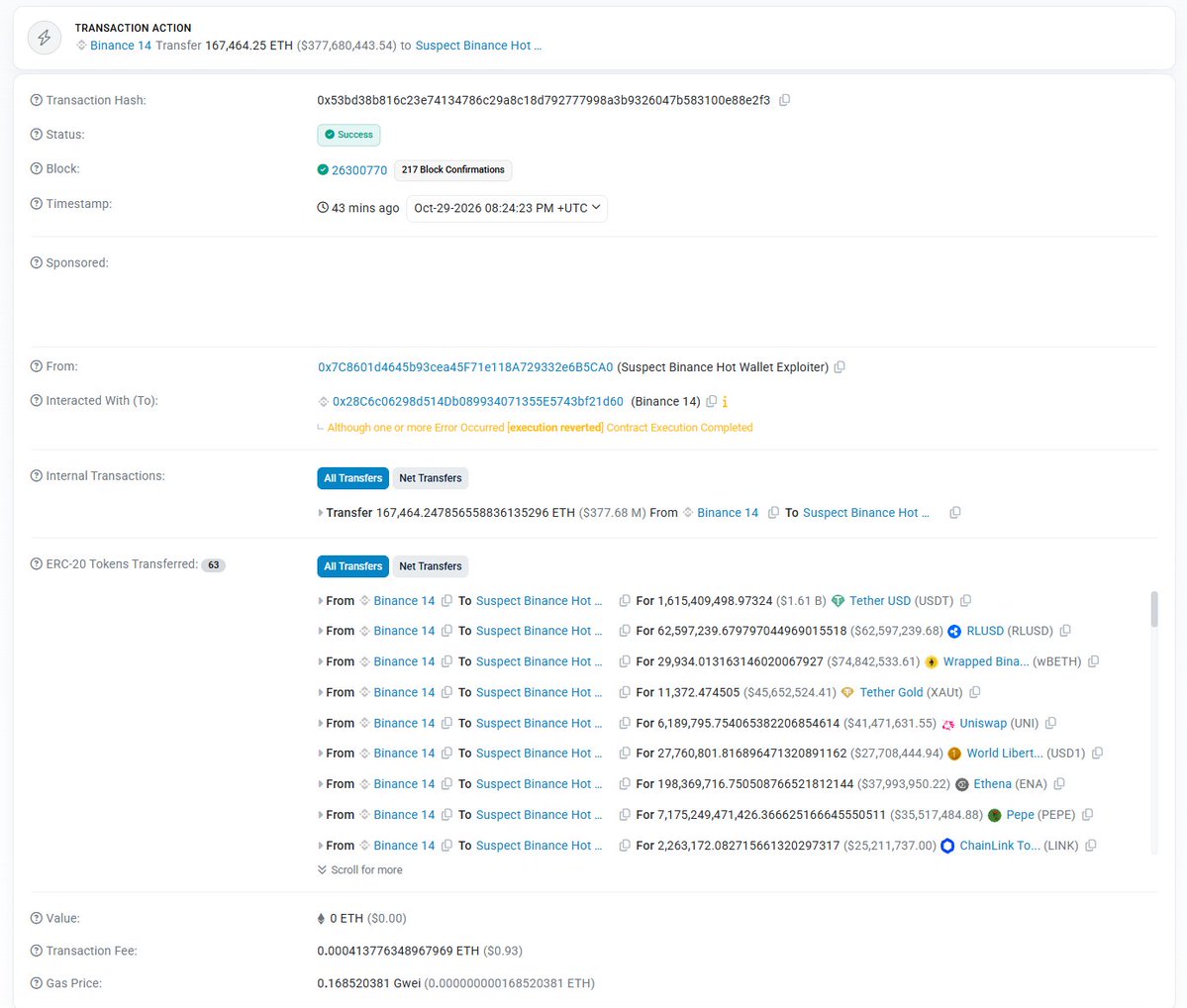The image size is (1187, 1008).
Task: Open the From address 0x7C8601d4...B5CA0
Action: pyautogui.click(x=465, y=367)
